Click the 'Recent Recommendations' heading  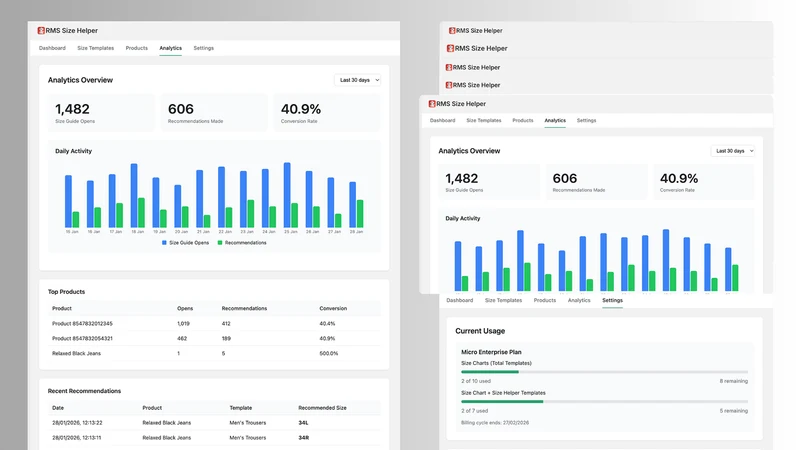84,391
